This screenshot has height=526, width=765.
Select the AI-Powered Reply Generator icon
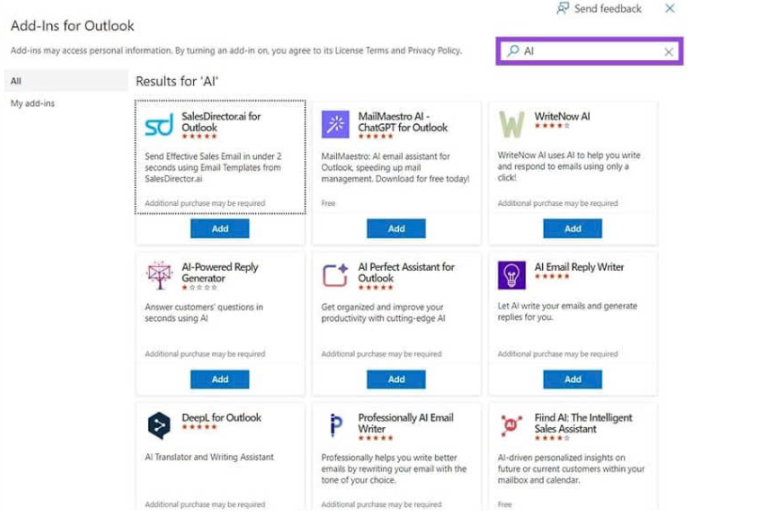click(x=159, y=275)
